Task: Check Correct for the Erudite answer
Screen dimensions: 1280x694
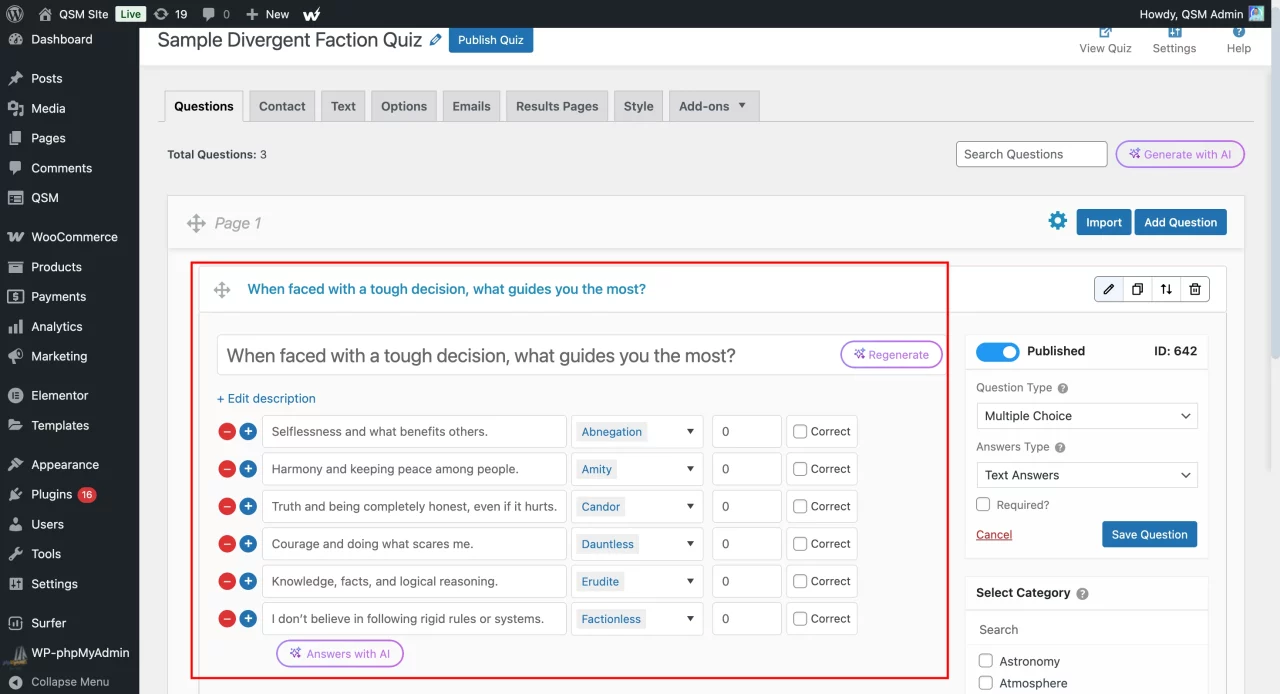Action: (x=800, y=581)
